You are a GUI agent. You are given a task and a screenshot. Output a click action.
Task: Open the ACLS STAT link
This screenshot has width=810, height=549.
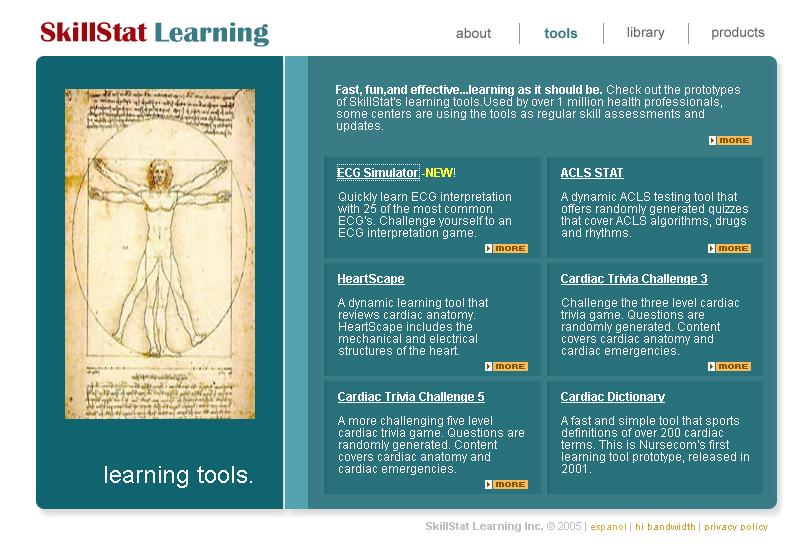coord(591,172)
